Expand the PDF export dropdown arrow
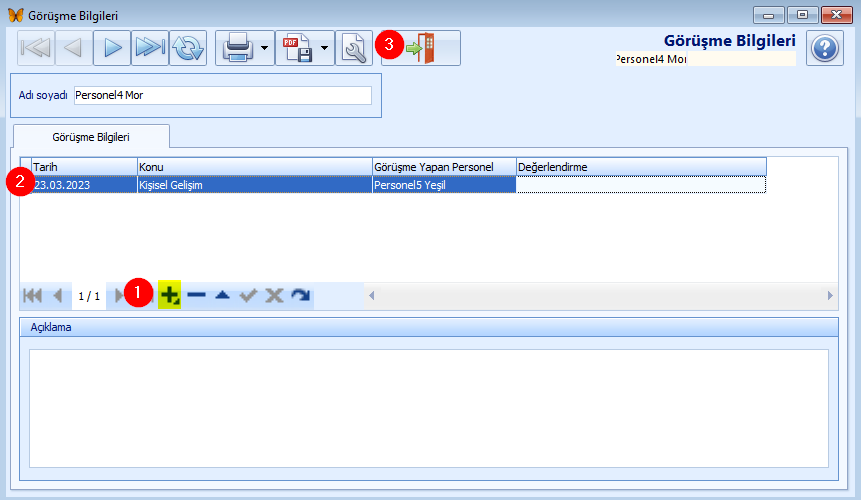 pos(325,48)
